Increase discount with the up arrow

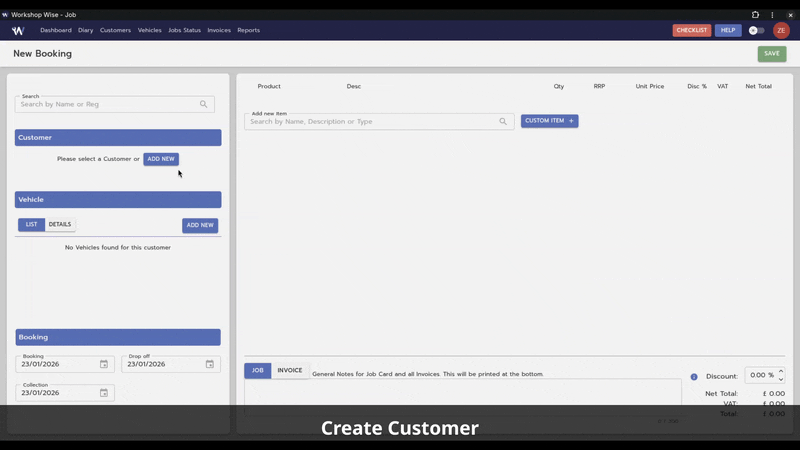click(781, 371)
